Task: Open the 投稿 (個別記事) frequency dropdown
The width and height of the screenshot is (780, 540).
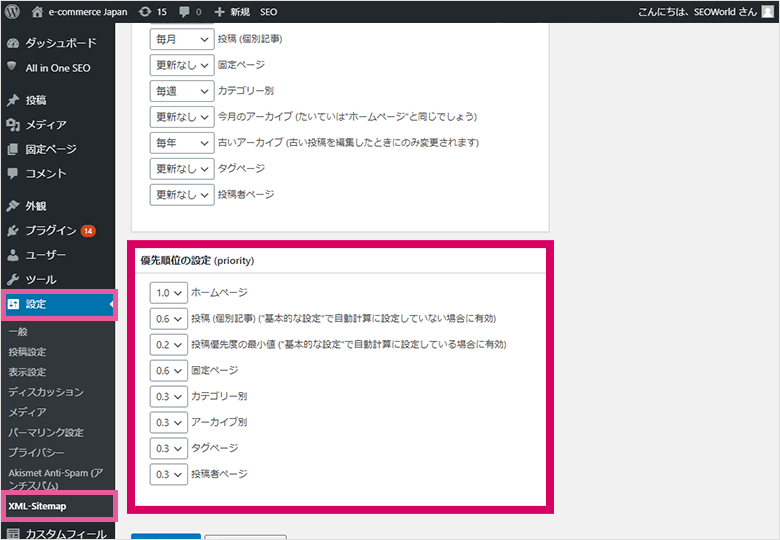Action: tap(182, 39)
